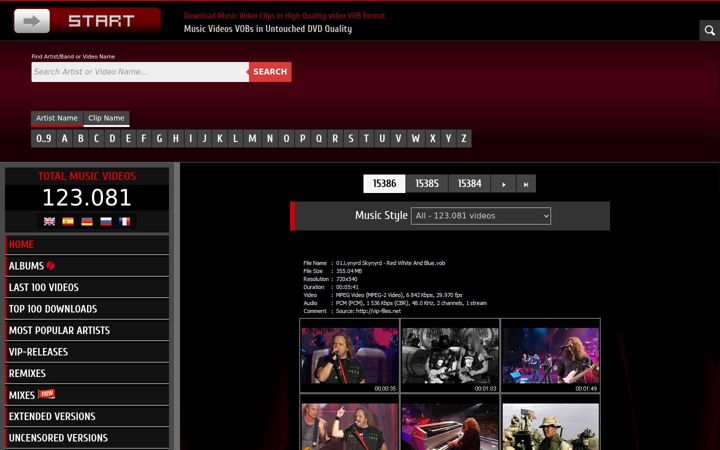
Task: Open EXTENDED VERSIONS menu item
Action: (x=87, y=416)
